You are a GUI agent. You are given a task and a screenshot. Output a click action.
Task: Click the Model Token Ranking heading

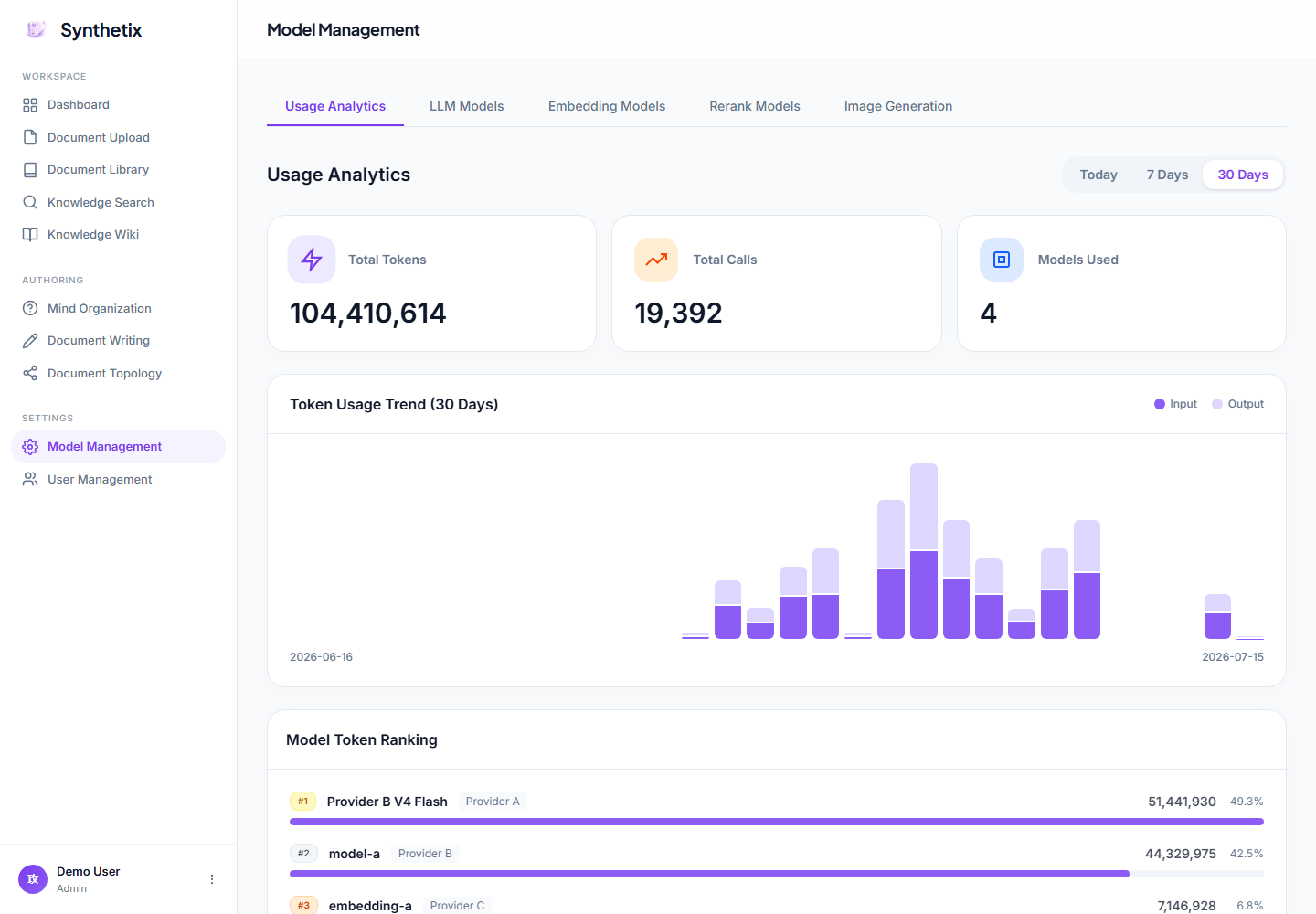(x=362, y=739)
